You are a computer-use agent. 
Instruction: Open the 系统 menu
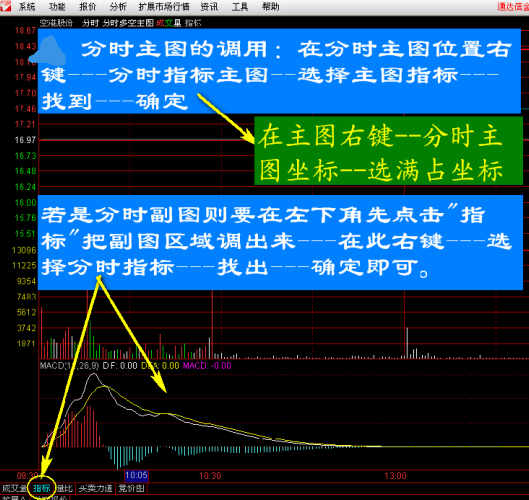27,7
